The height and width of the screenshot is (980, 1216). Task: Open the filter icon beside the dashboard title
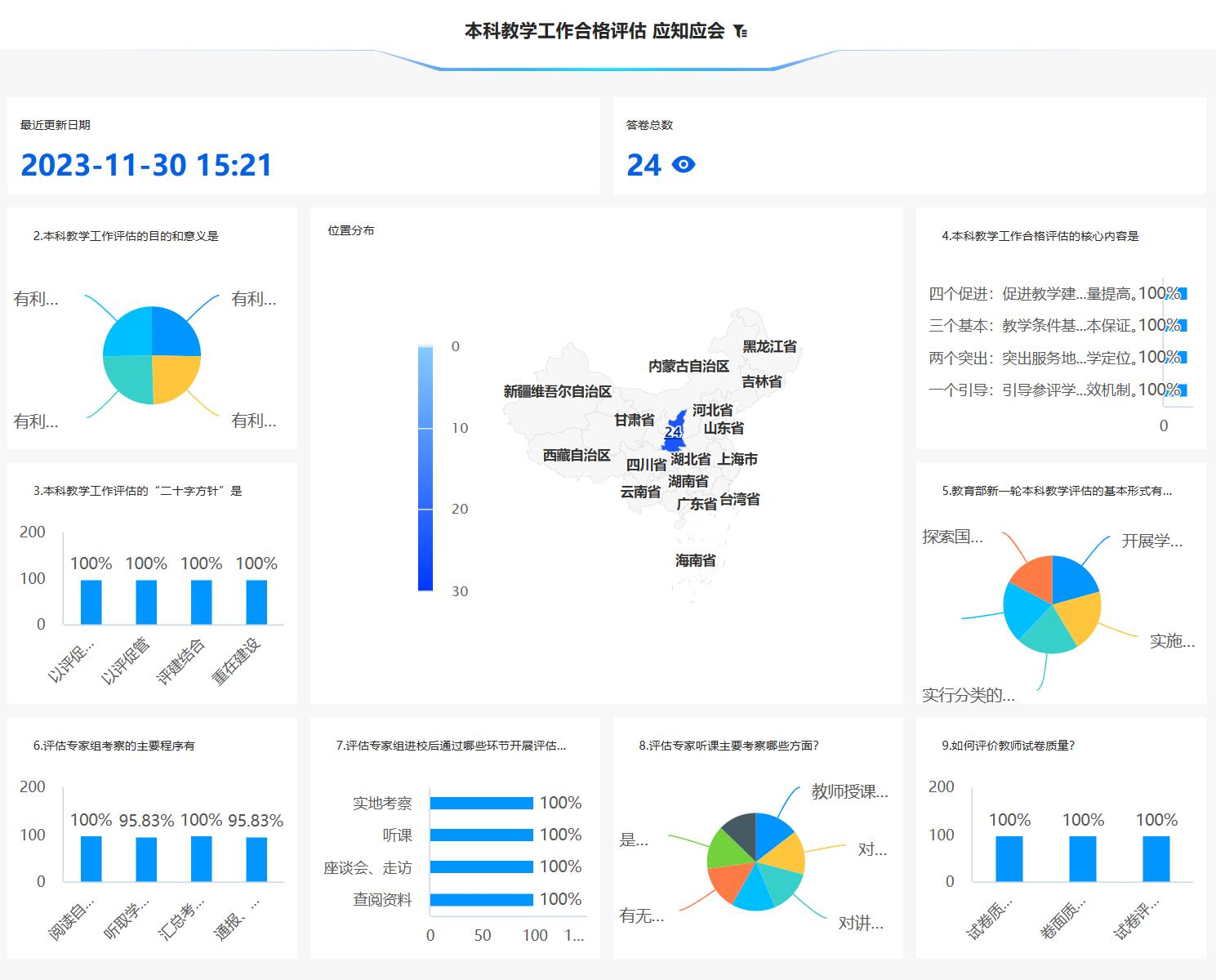tap(740, 32)
